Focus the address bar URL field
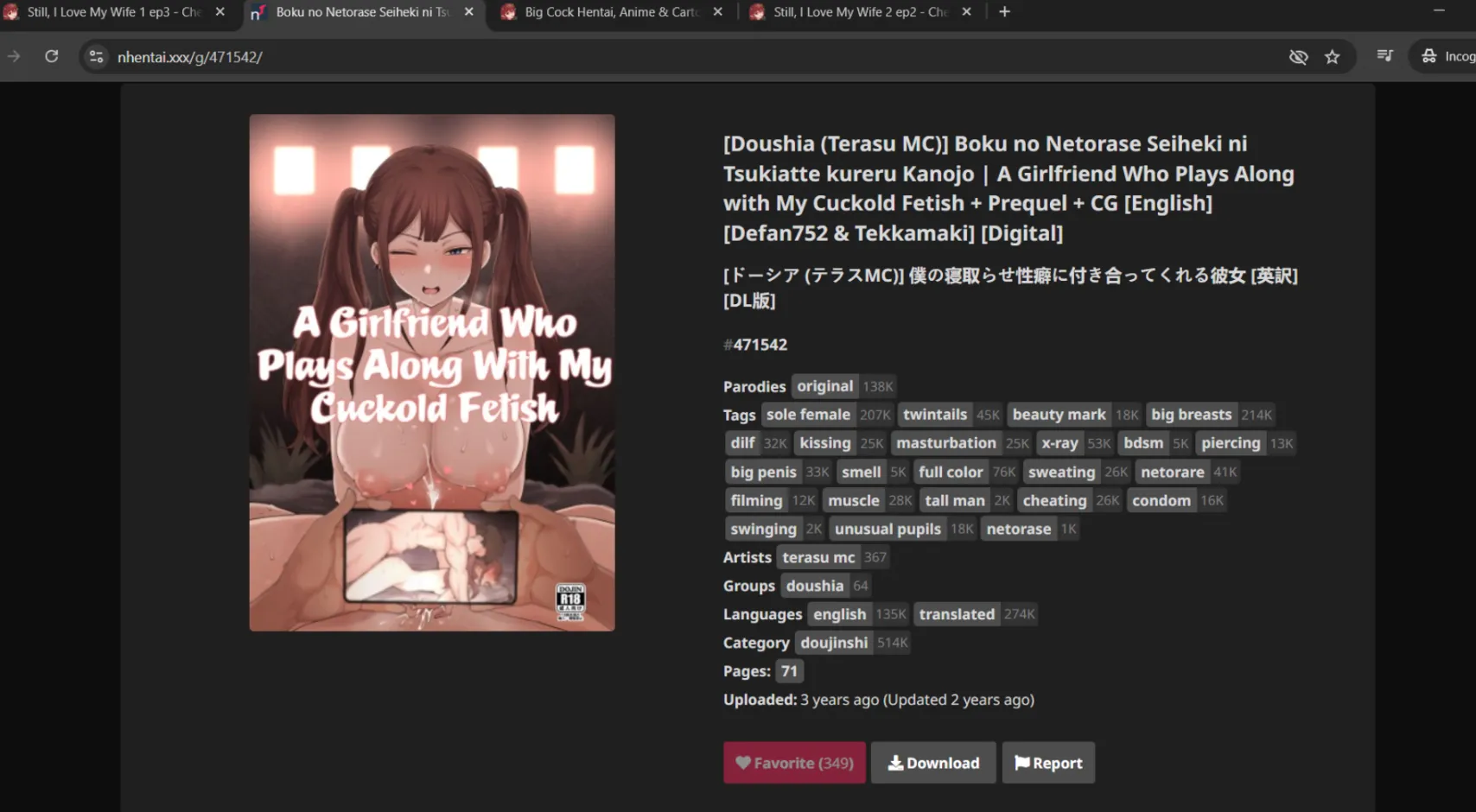 [x=691, y=57]
